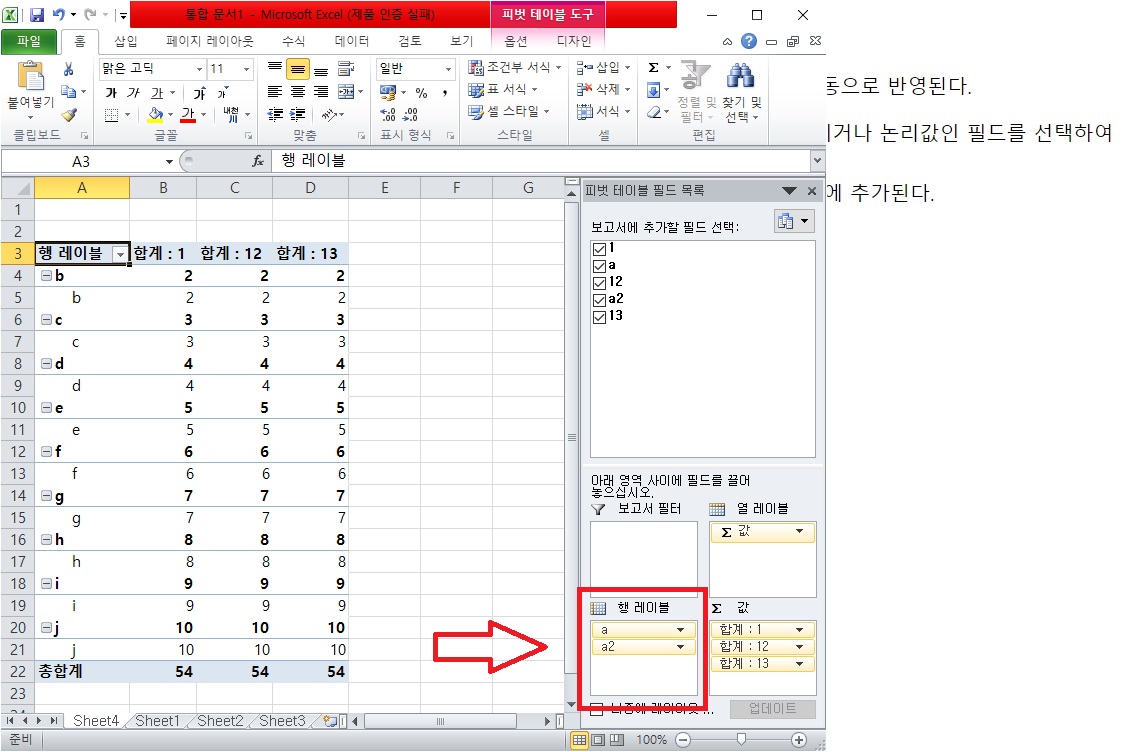Uncheck field a2 in the field list
Screen dimensions: 1129x752
coord(599,300)
